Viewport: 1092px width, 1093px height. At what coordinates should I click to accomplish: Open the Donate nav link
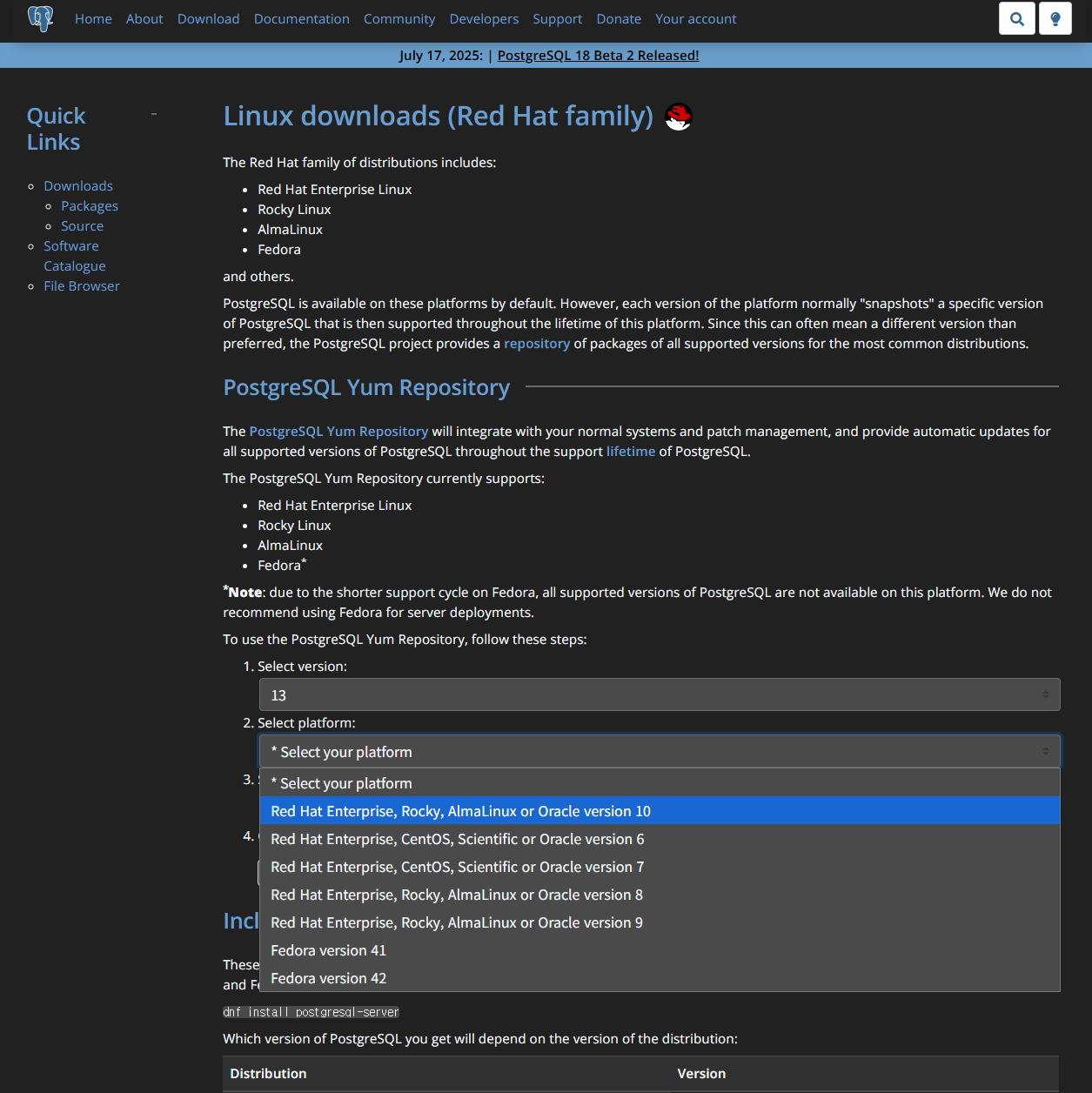(619, 18)
